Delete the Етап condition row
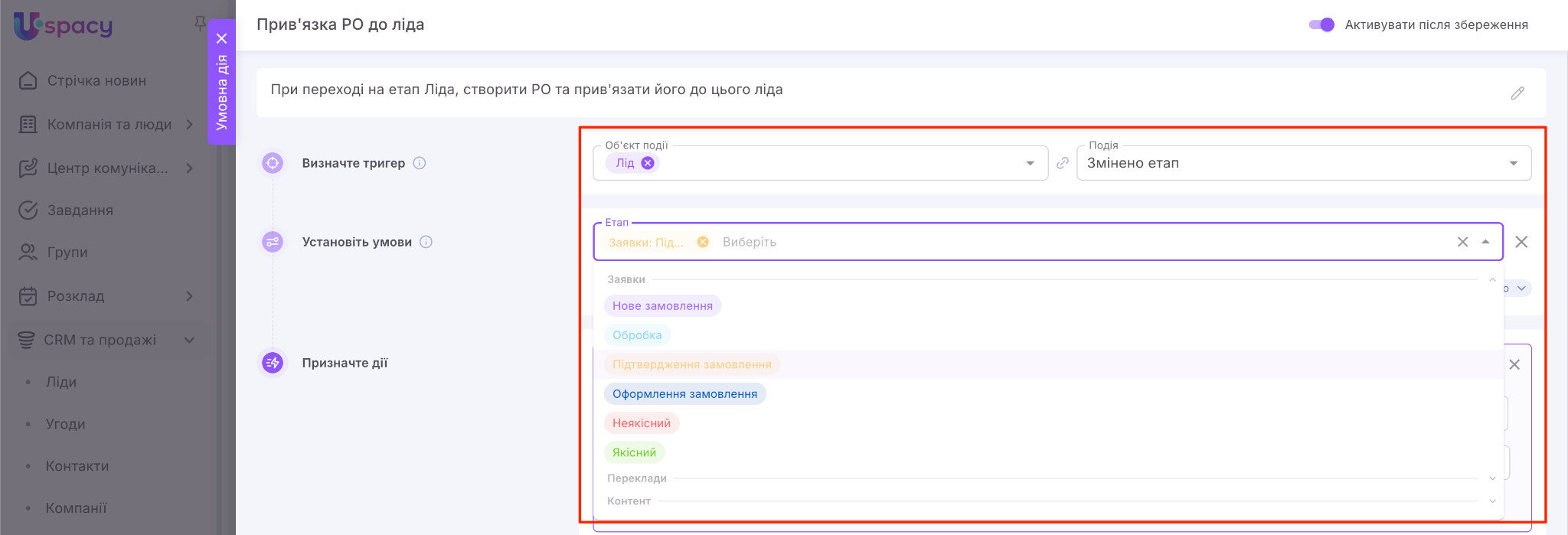This screenshot has height=535, width=1568. click(1521, 242)
